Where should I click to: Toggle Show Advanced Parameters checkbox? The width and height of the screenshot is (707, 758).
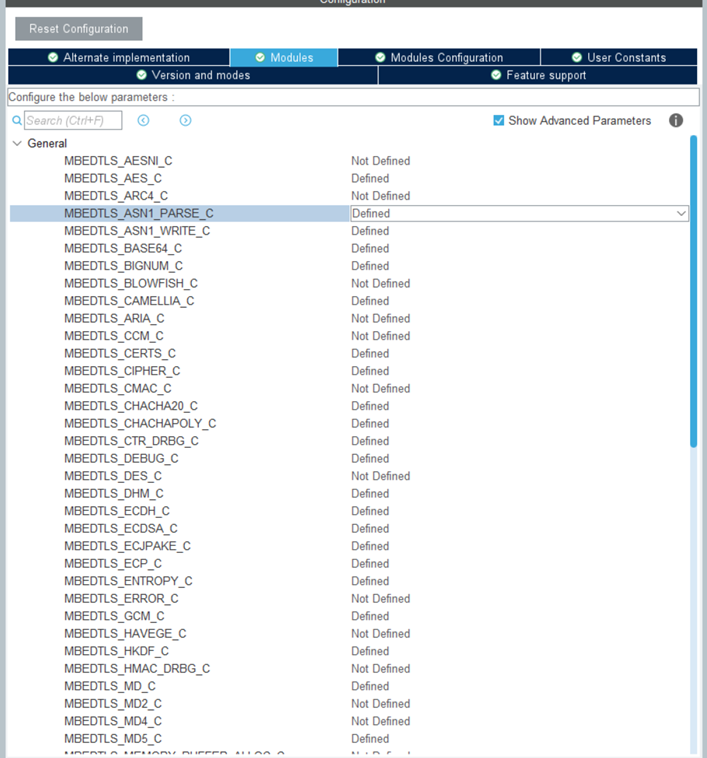(498, 120)
